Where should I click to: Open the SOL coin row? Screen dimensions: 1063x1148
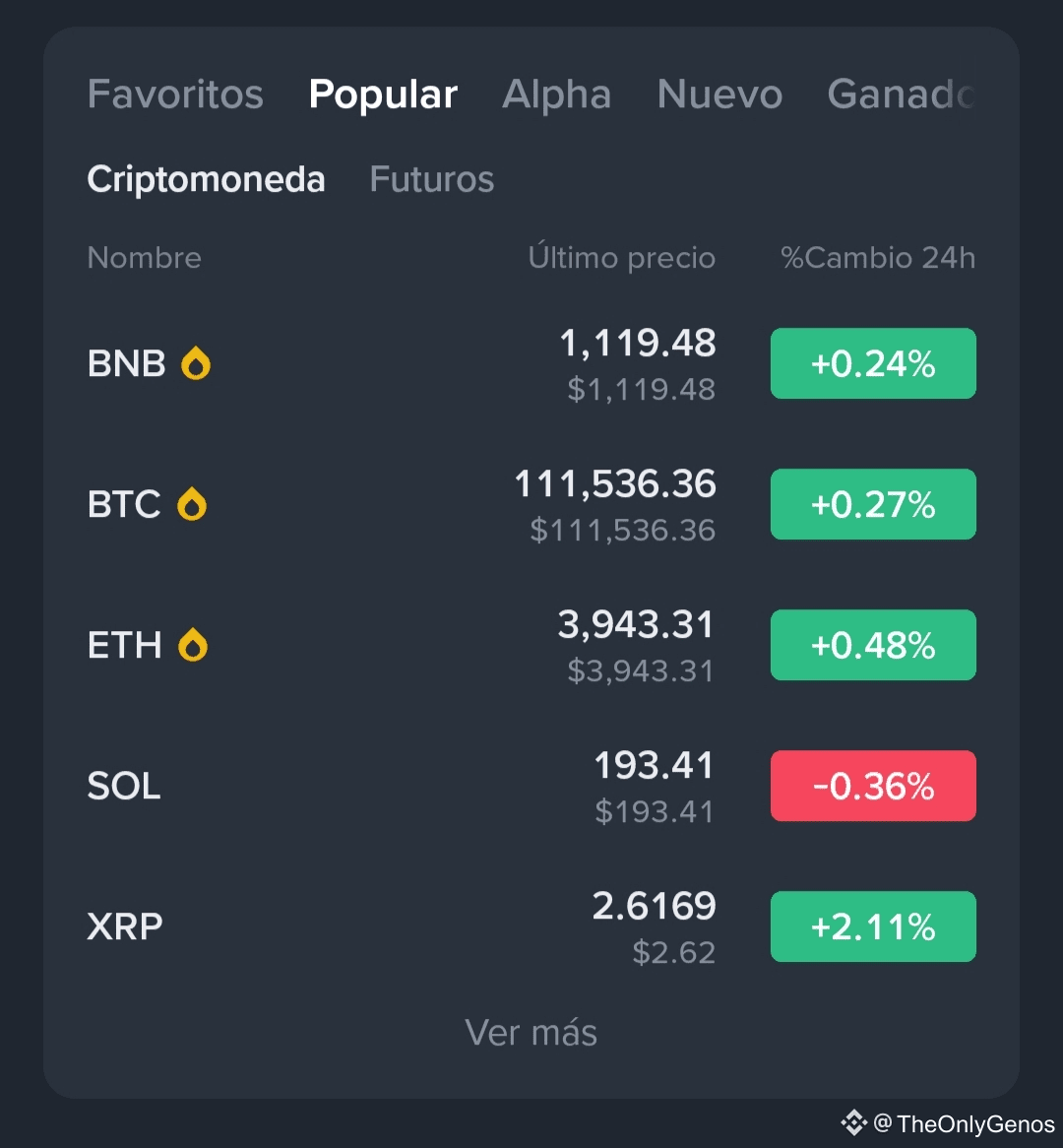click(x=531, y=786)
